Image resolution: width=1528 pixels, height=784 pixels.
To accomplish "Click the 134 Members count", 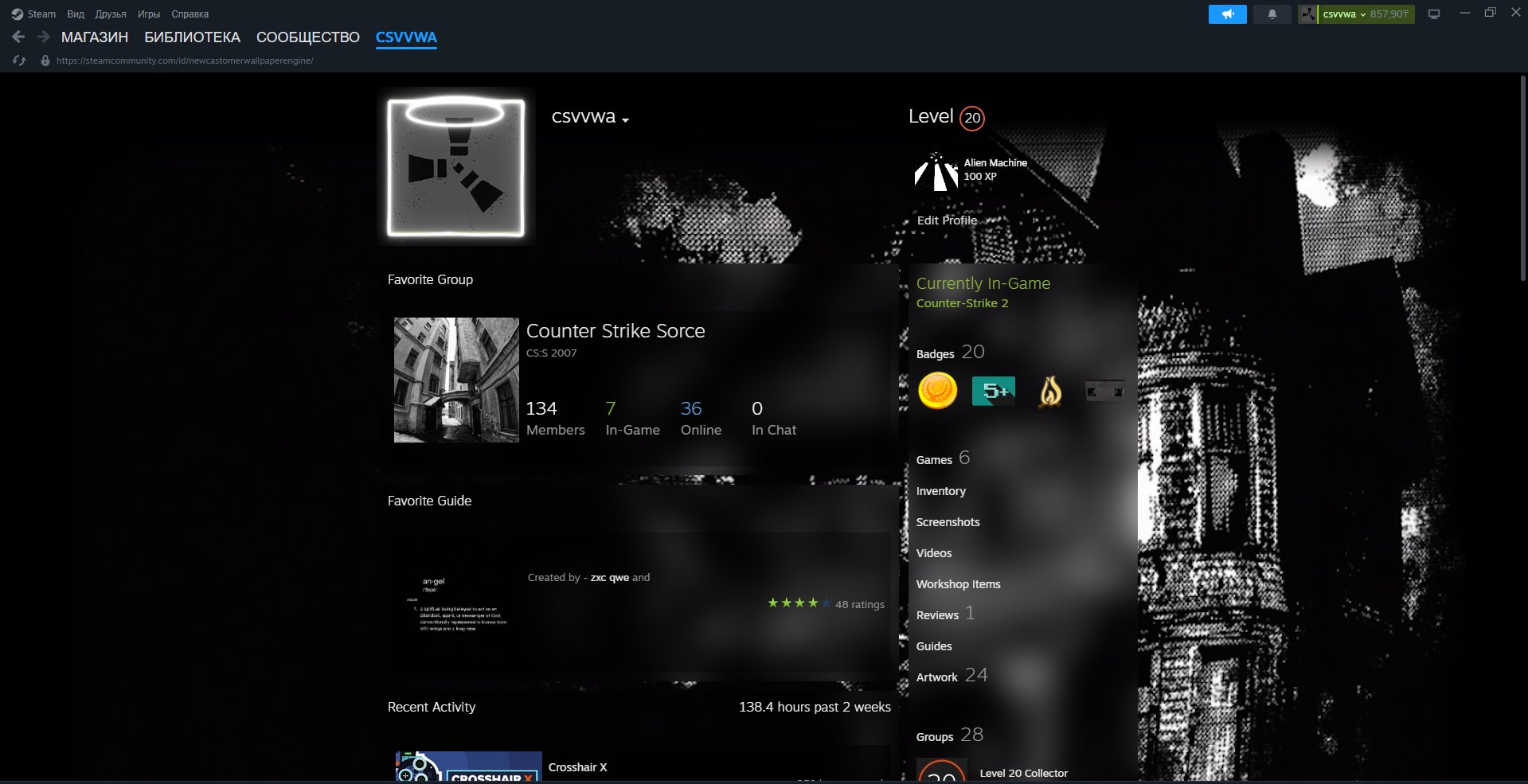I will pyautogui.click(x=555, y=419).
